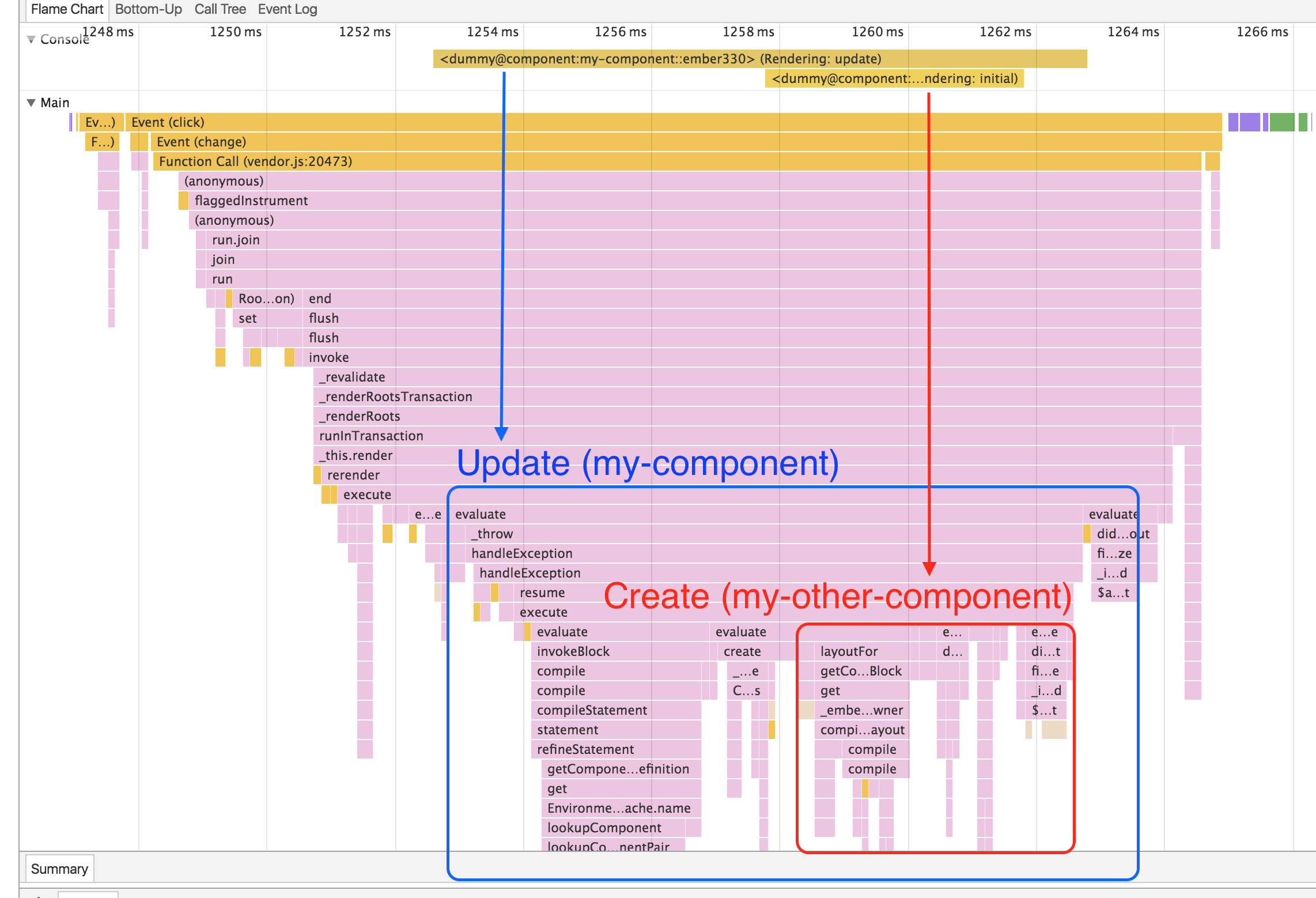Click Function Call (vendor.js:20473) bar
1316x898 pixels.
coord(634,161)
